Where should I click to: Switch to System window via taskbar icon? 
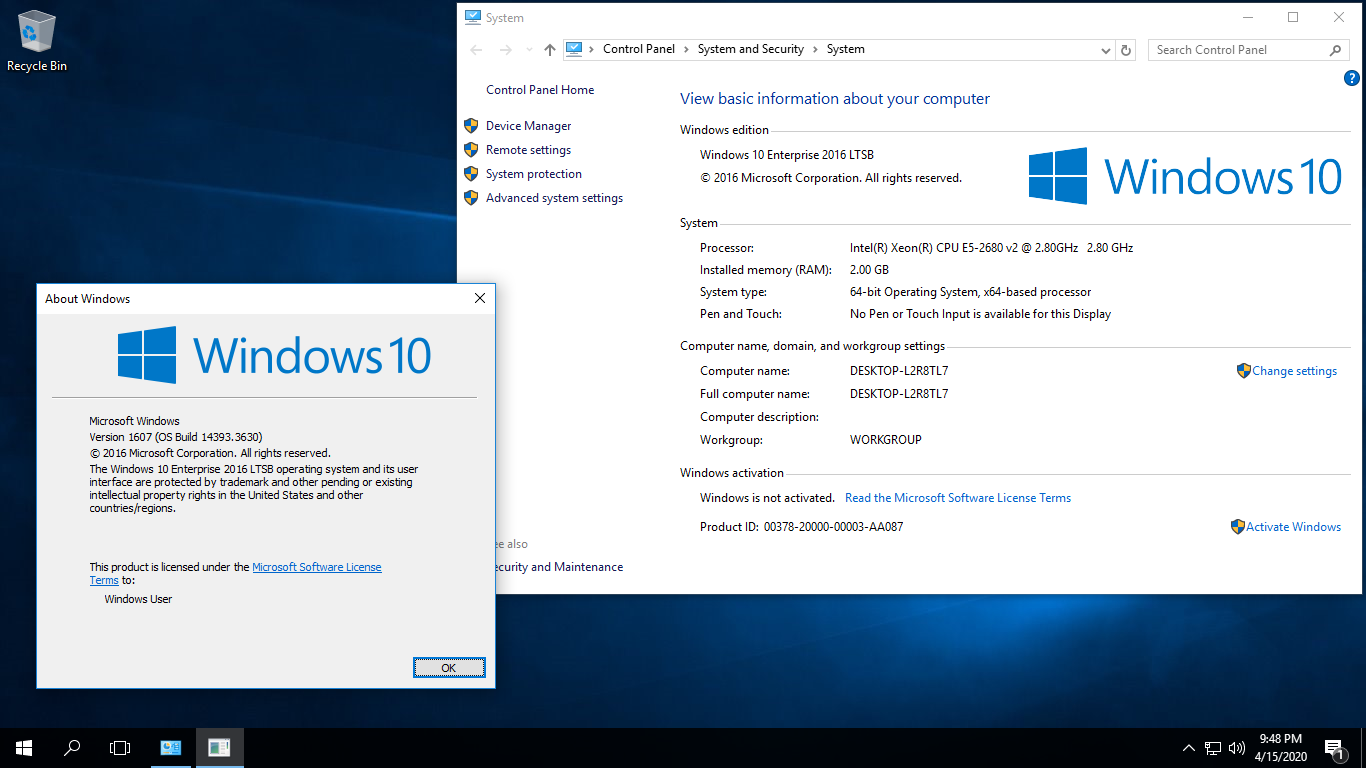tap(171, 748)
